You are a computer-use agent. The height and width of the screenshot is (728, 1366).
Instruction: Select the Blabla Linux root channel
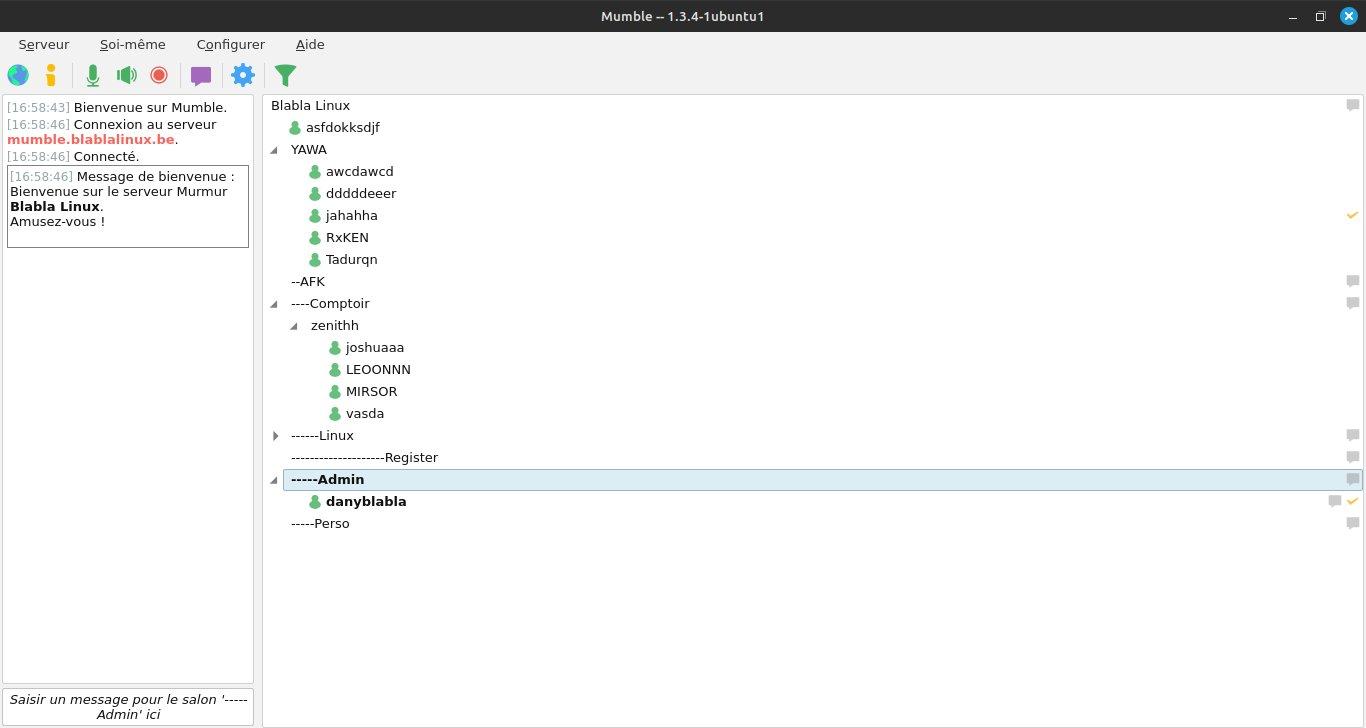(x=310, y=106)
